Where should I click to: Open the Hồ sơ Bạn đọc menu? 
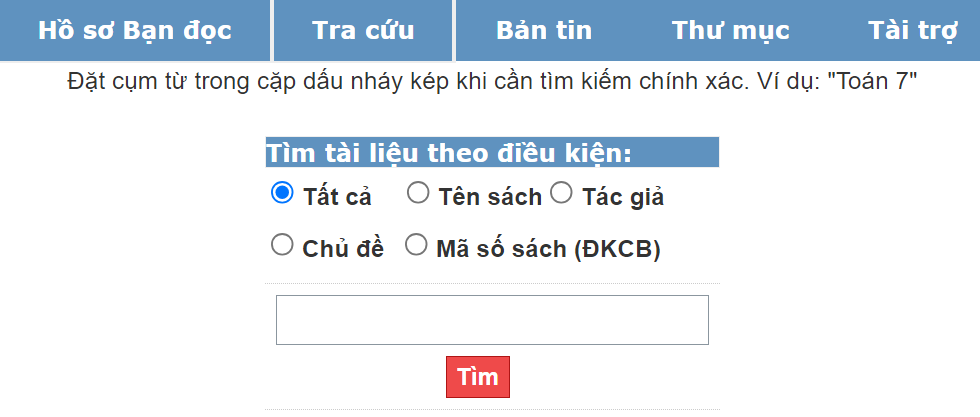click(135, 30)
